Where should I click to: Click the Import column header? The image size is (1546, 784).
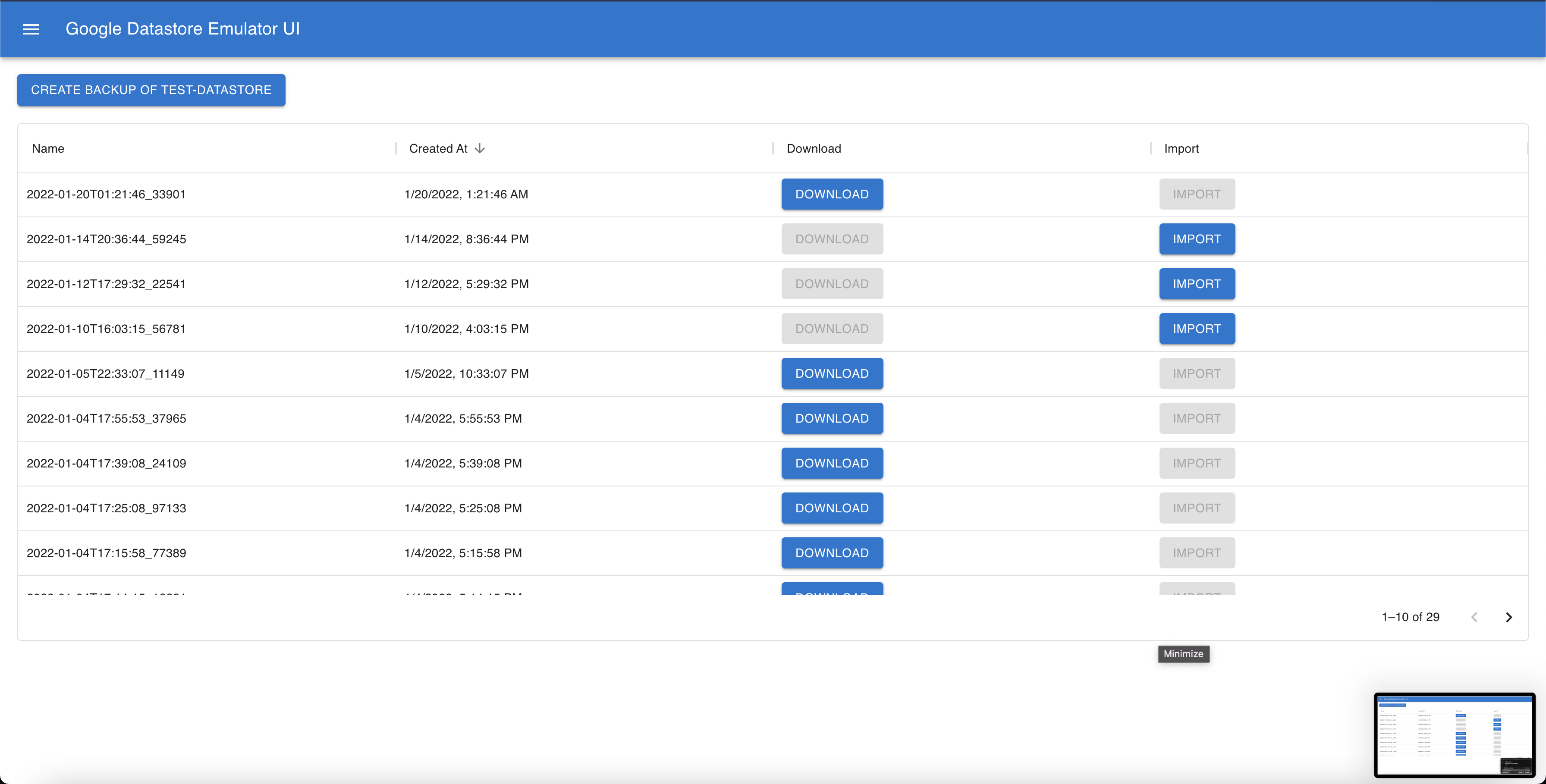click(1181, 148)
